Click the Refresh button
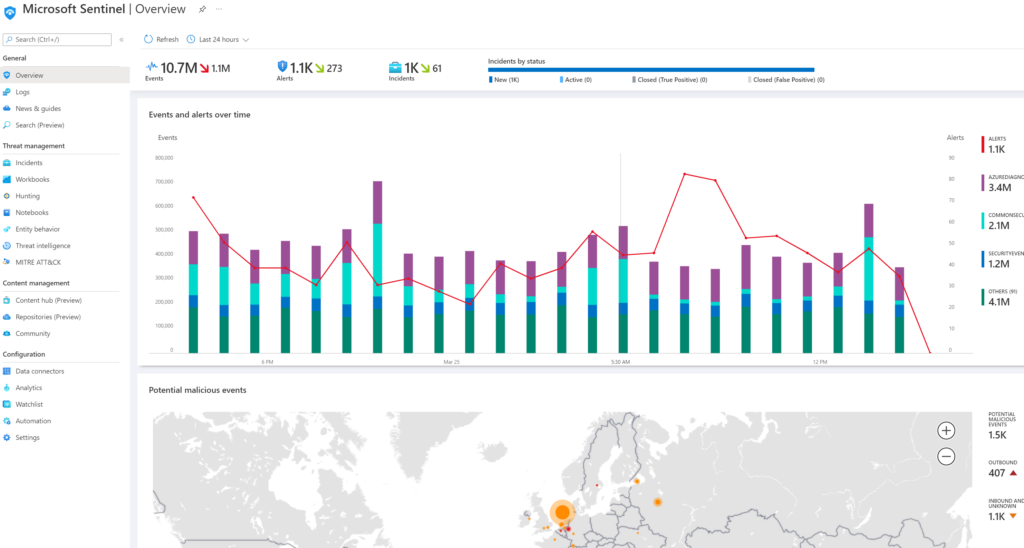This screenshot has height=548, width=1024. click(161, 40)
